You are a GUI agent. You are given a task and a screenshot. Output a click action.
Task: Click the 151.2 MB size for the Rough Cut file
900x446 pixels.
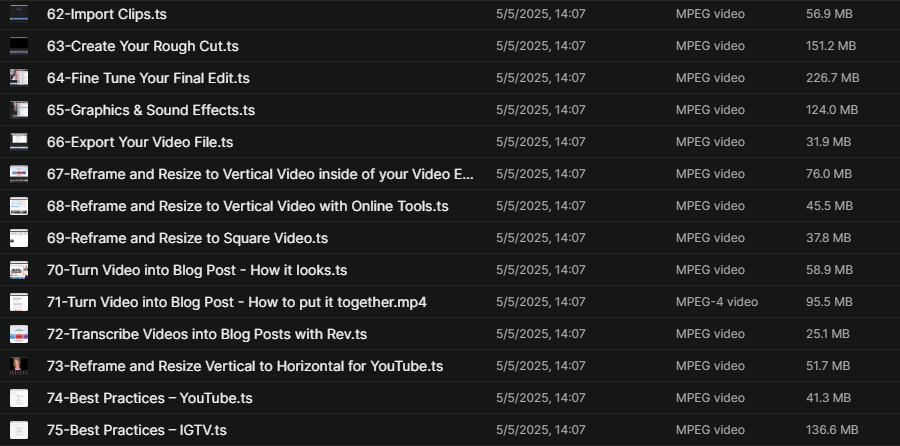pyautogui.click(x=831, y=46)
